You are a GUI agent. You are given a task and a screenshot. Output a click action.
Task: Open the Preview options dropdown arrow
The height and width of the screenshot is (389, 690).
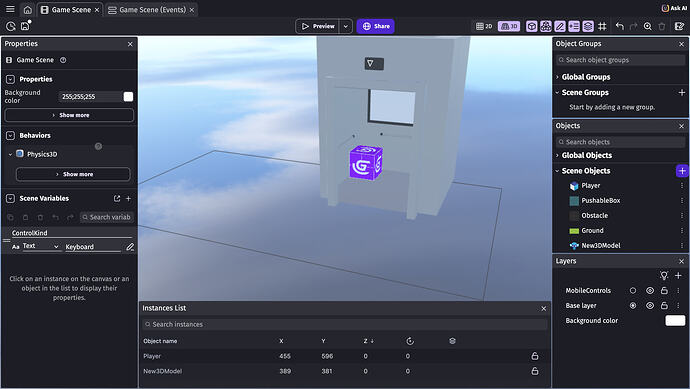pos(346,26)
